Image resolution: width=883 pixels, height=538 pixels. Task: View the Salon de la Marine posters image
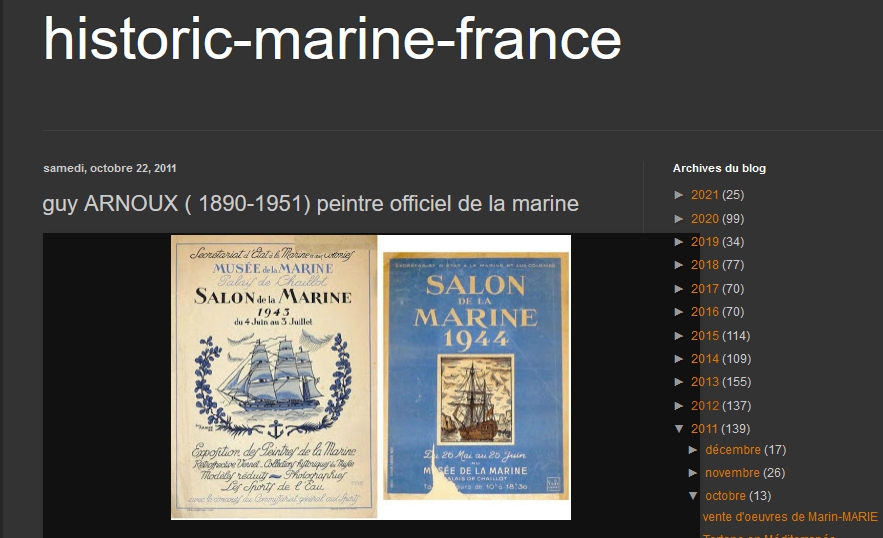tap(371, 377)
